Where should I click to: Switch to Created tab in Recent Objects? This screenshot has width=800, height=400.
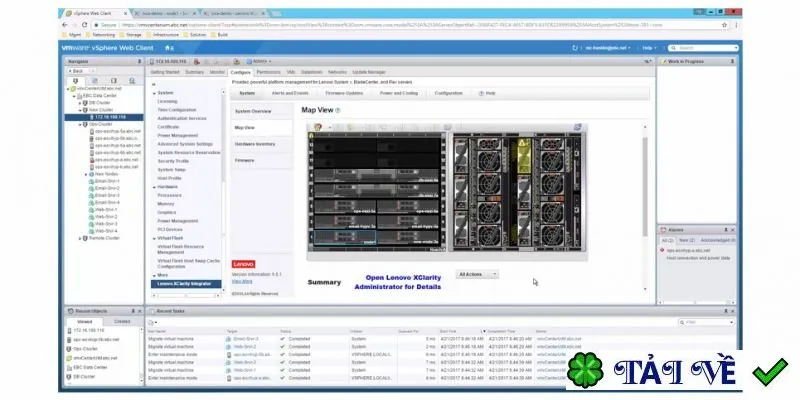[122, 322]
